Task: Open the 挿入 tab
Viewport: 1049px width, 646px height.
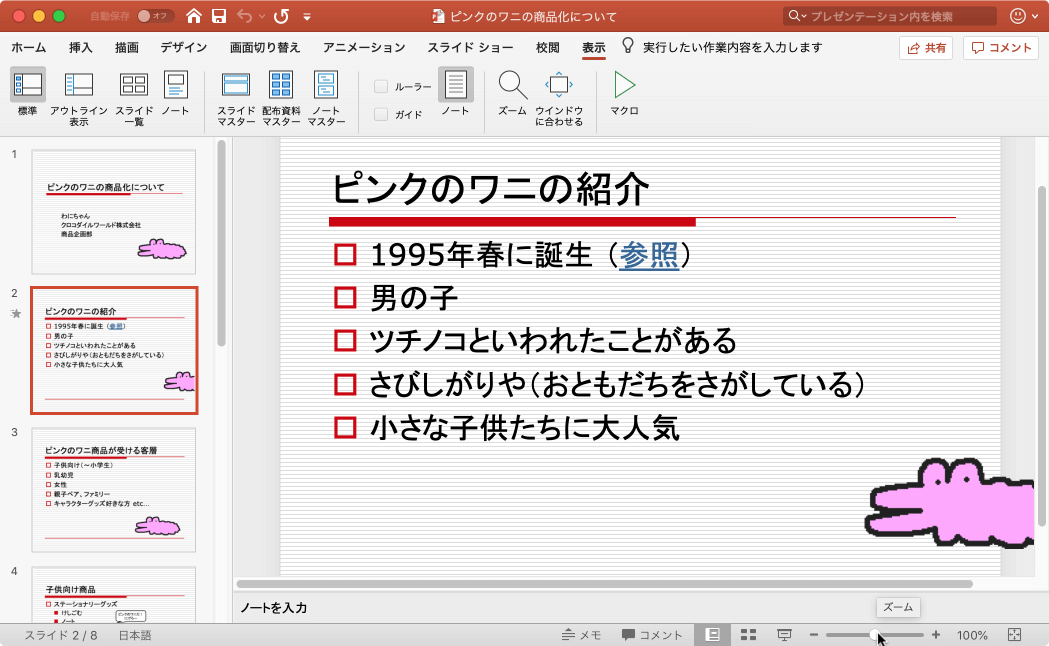Action: (x=80, y=47)
